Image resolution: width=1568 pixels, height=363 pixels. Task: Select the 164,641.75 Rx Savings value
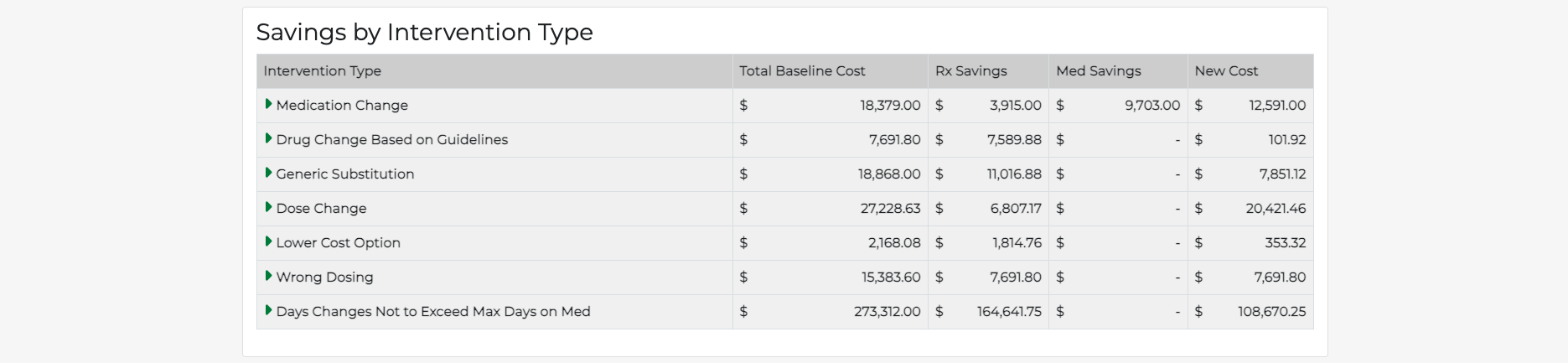[1009, 312]
